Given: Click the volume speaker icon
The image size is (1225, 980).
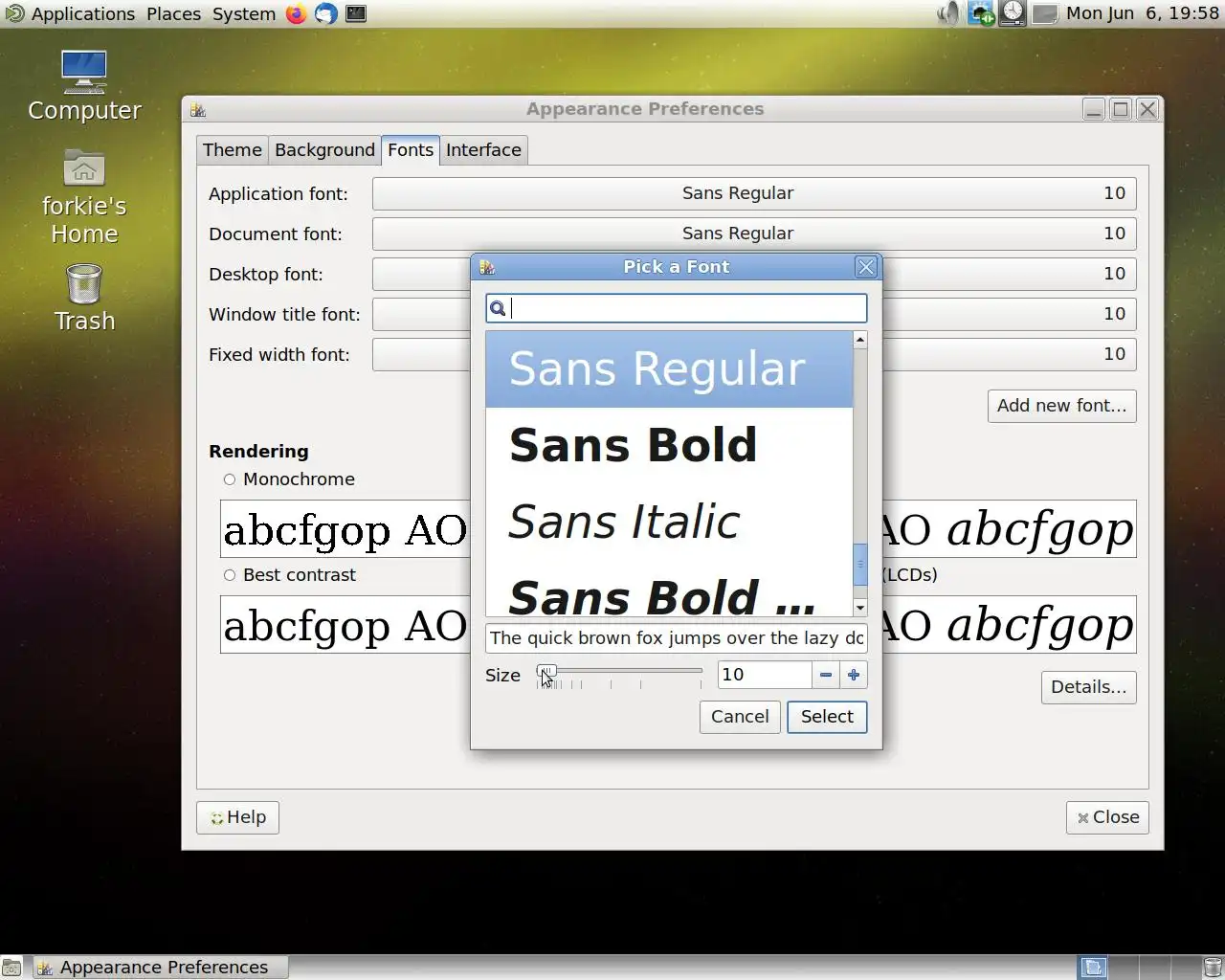Looking at the screenshot, I should pos(948,13).
